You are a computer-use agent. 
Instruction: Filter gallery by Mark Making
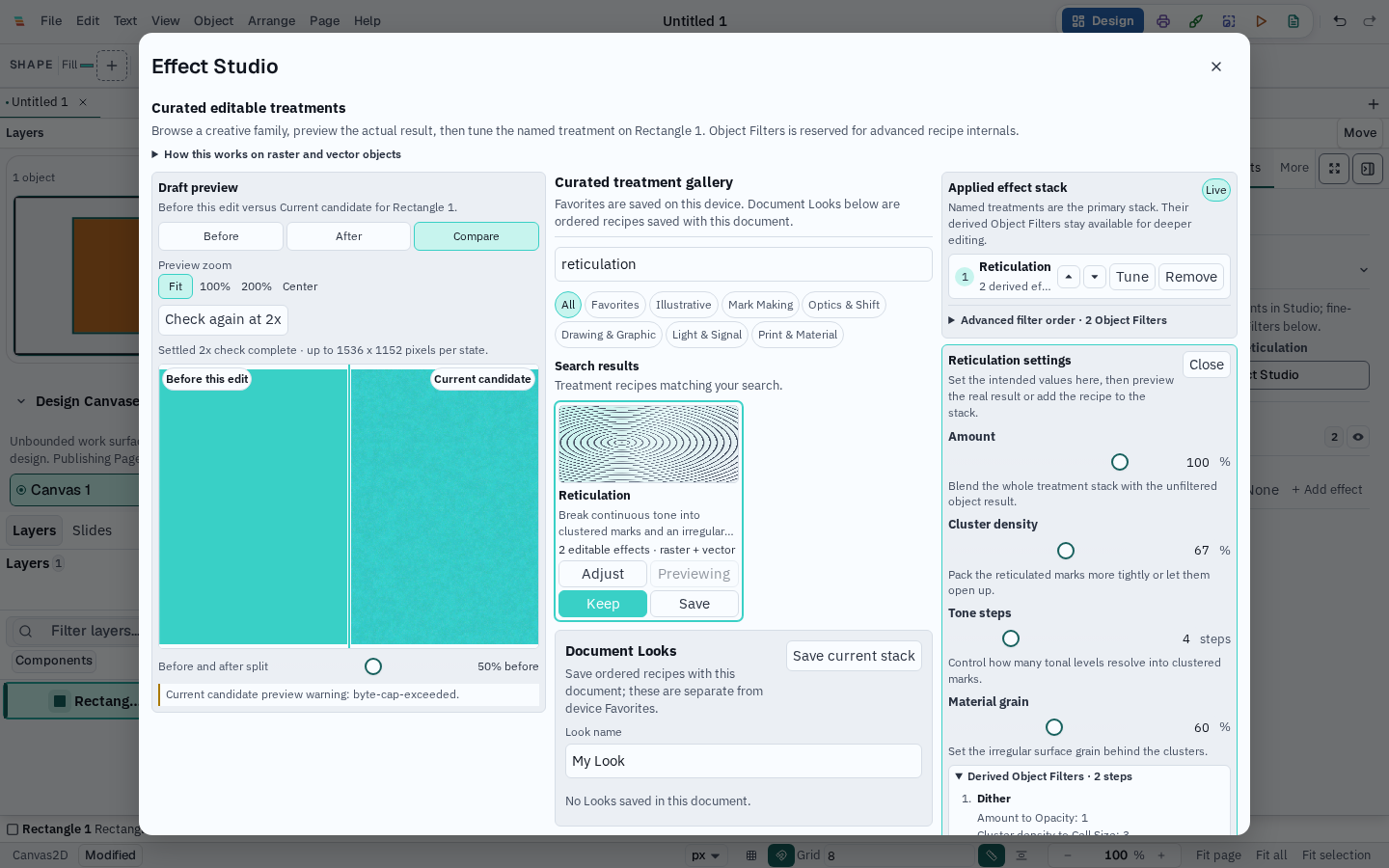760,305
